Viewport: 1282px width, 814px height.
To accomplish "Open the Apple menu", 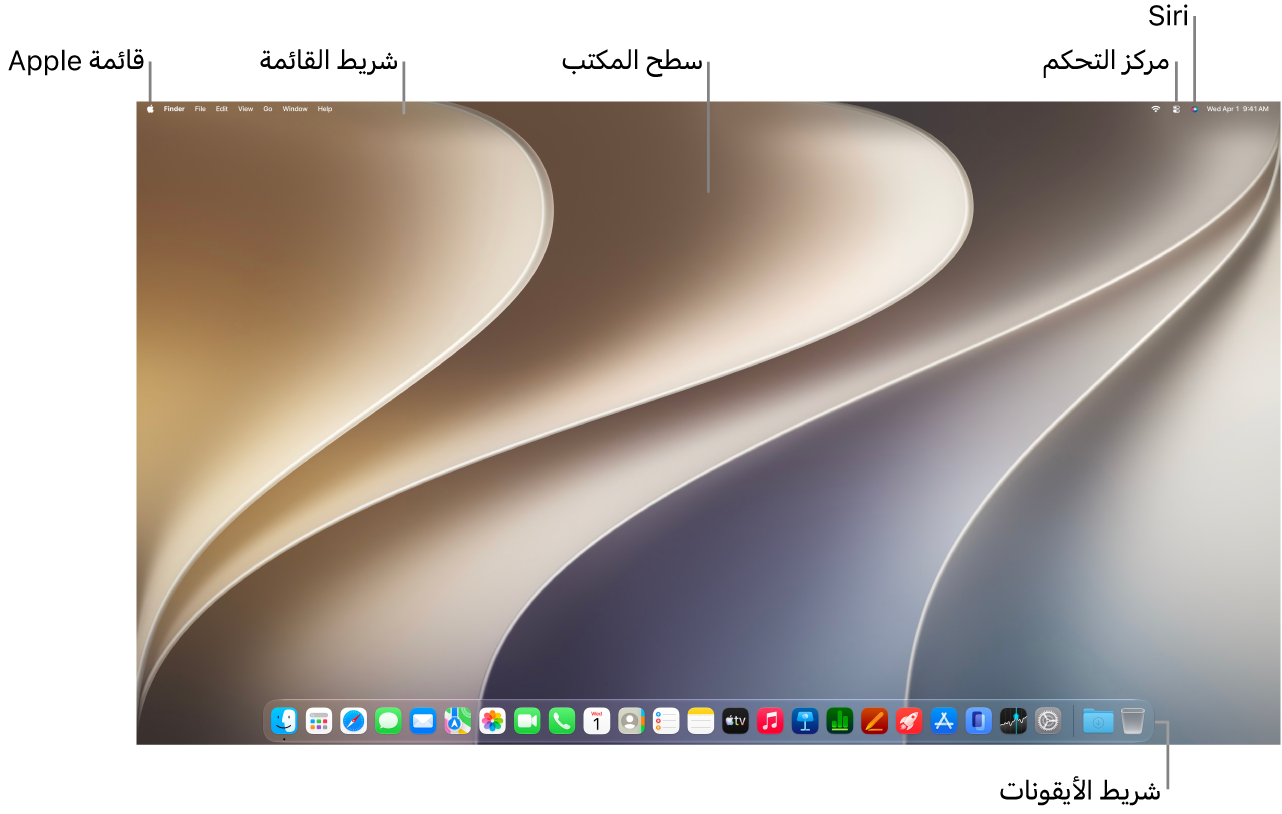I will (x=151, y=108).
